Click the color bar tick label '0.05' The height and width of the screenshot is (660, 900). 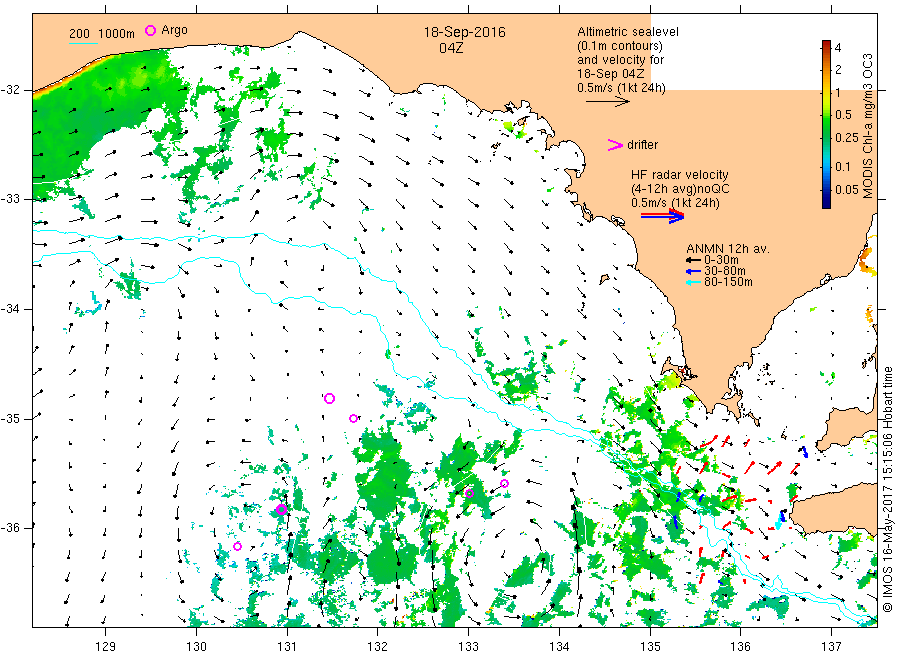[x=846, y=190]
